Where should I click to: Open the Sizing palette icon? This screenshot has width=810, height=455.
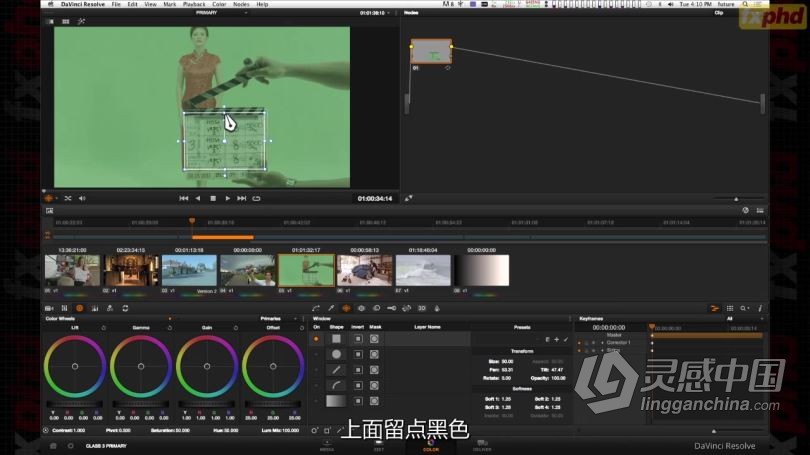tap(407, 308)
